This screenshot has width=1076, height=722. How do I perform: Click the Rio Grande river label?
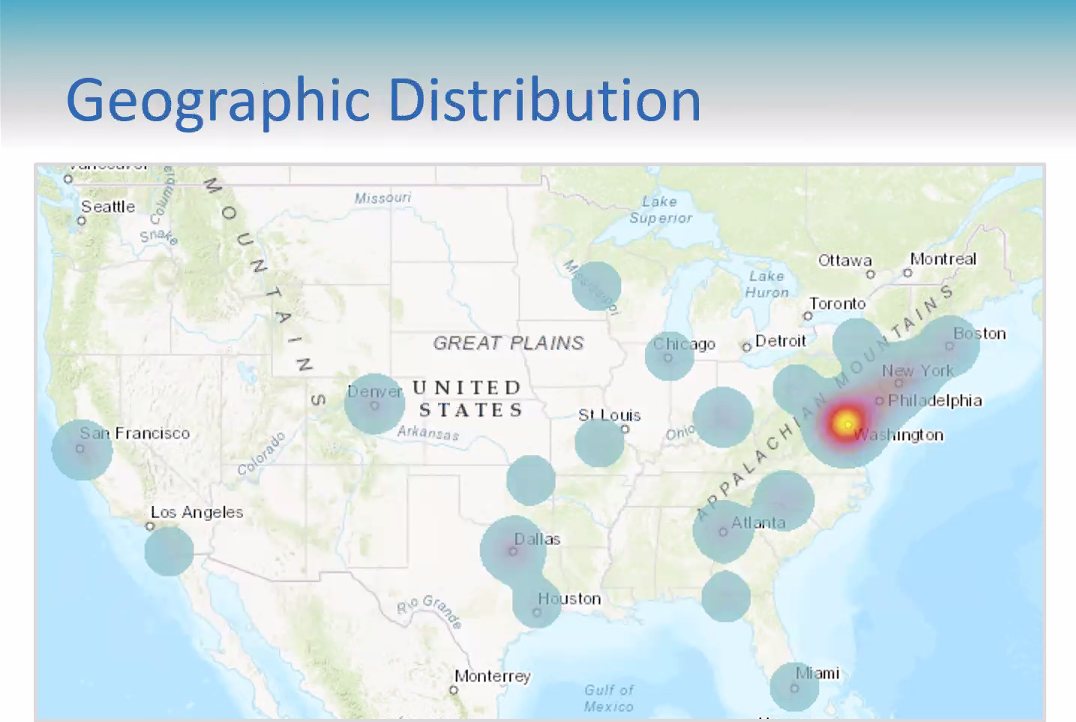tap(430, 610)
